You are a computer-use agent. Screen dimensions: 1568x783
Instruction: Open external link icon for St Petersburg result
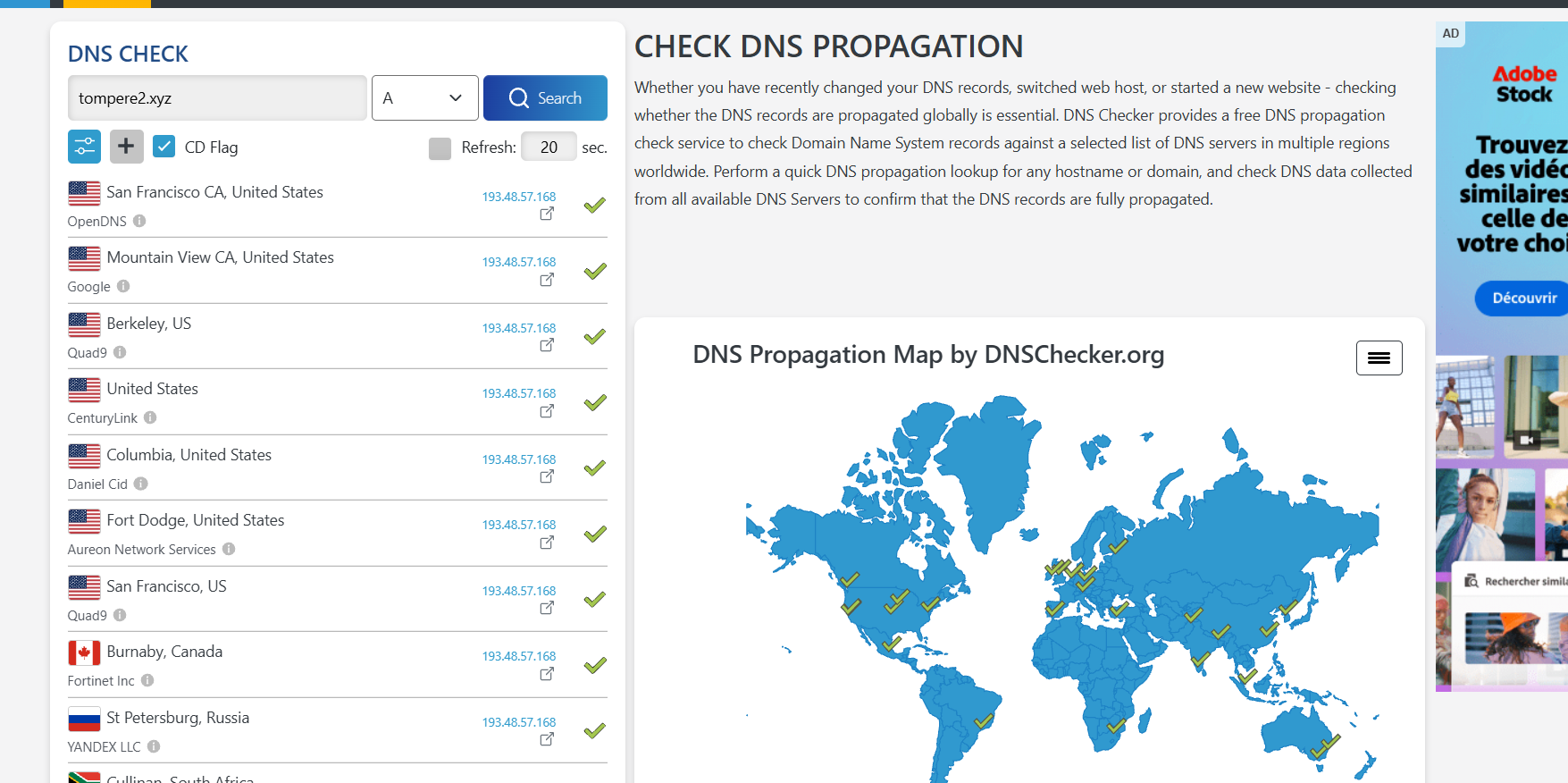tap(547, 739)
